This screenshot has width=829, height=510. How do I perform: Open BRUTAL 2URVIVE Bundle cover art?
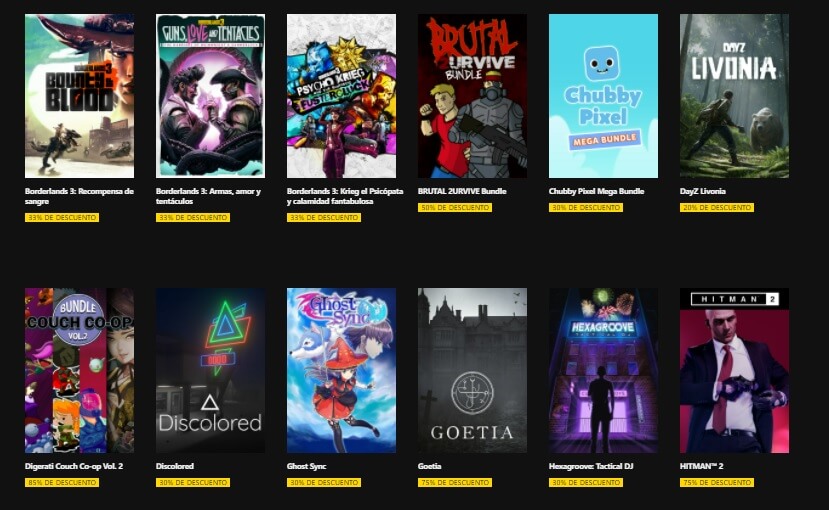[472, 96]
